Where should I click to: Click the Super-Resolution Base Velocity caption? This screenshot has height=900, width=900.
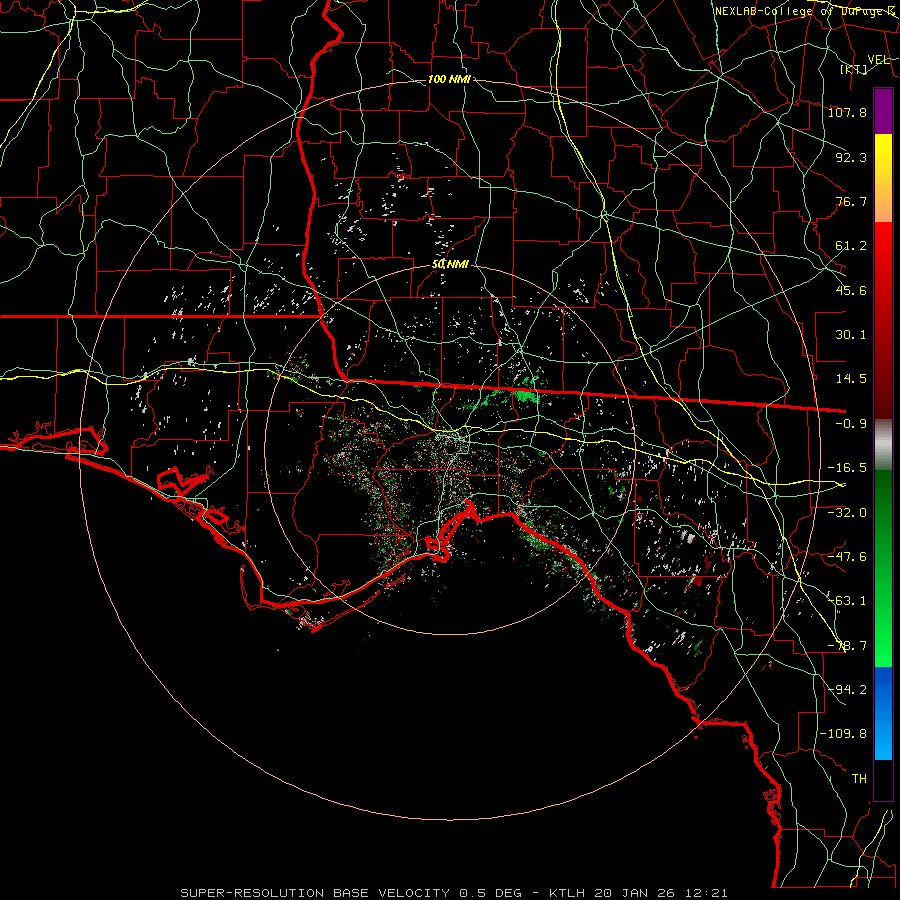[x=454, y=893]
